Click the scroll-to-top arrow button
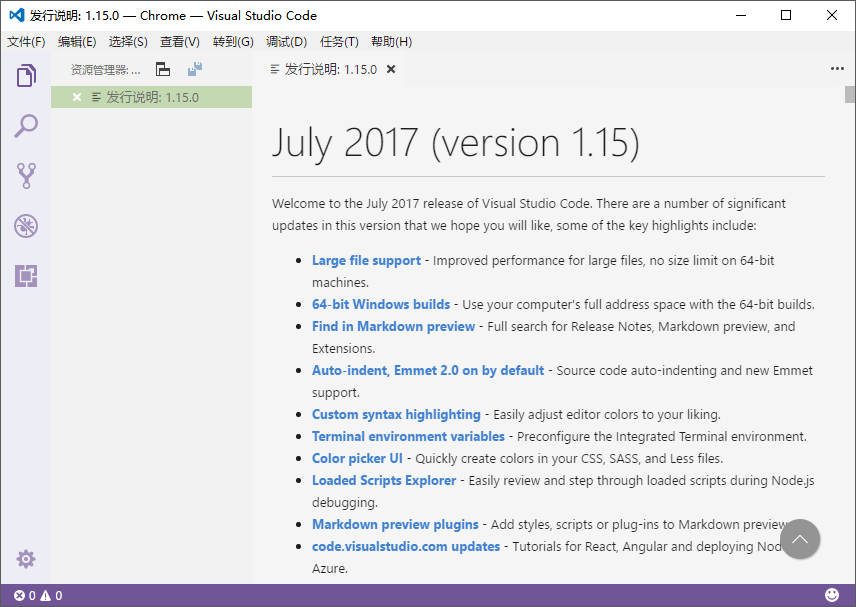This screenshot has height=607, width=856. point(800,539)
